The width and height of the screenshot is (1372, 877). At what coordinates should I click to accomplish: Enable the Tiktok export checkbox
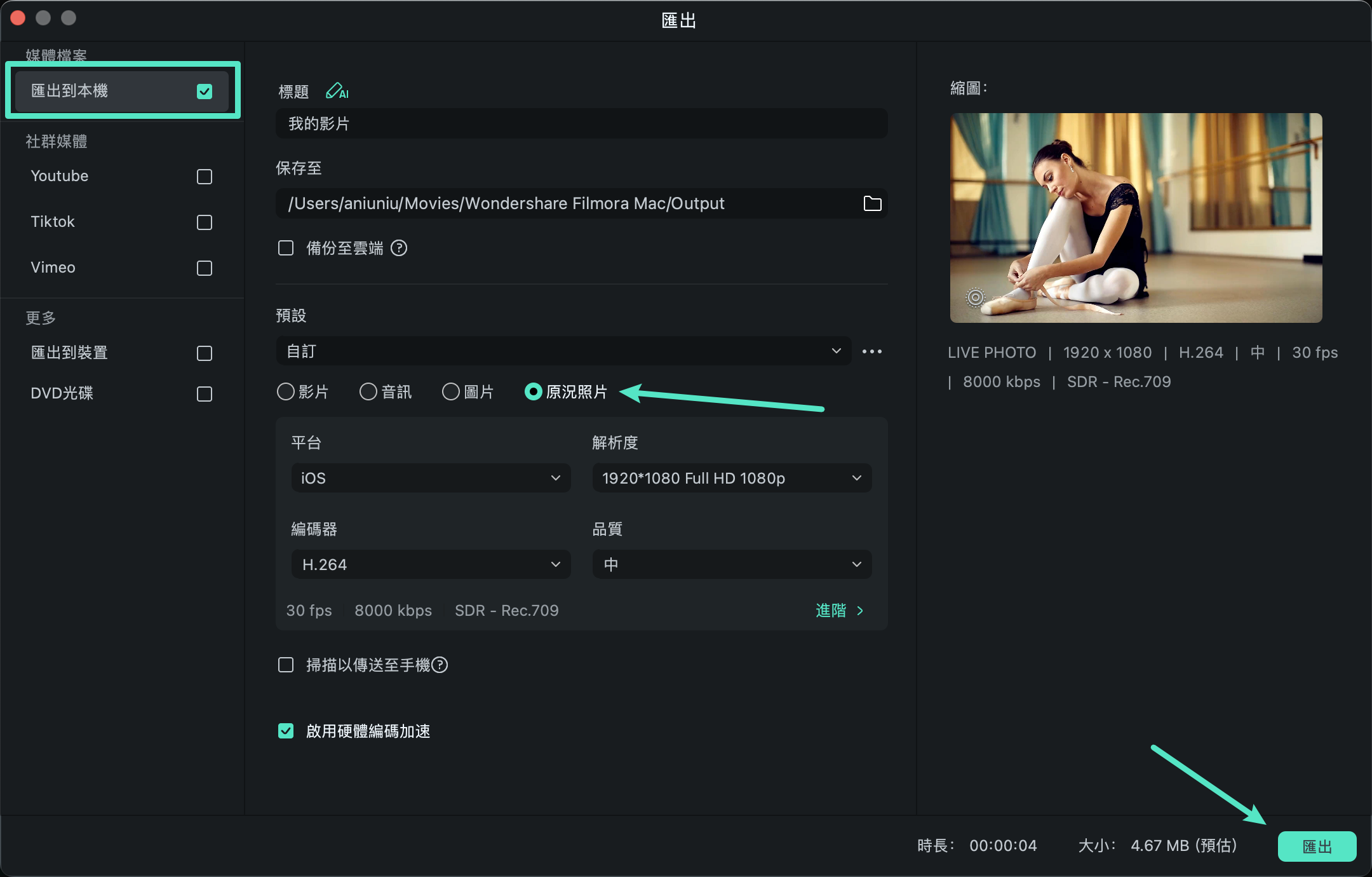pos(205,222)
